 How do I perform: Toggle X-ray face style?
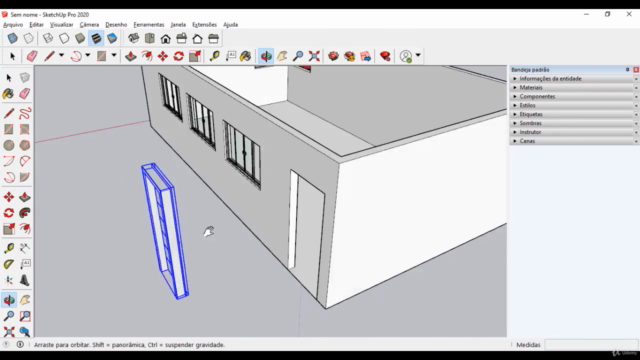pos(13,38)
